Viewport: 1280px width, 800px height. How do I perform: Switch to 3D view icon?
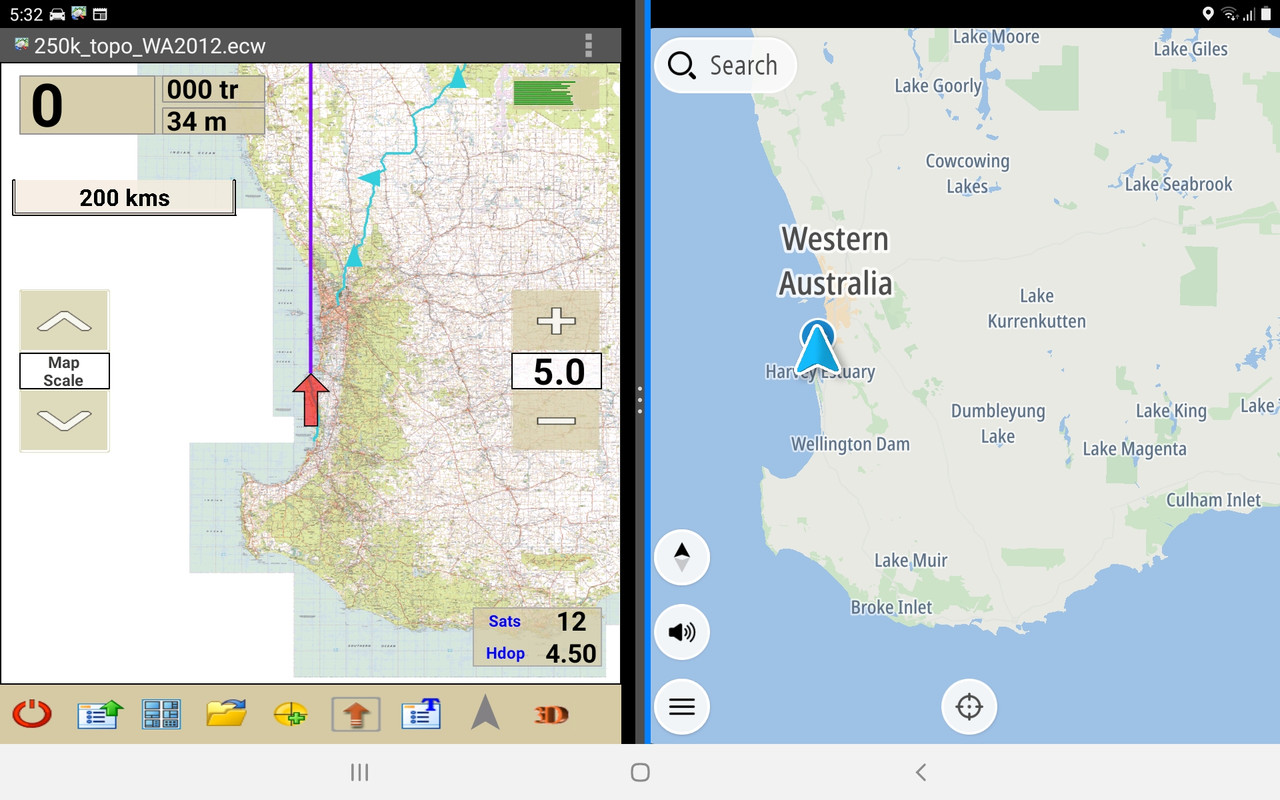coord(551,714)
